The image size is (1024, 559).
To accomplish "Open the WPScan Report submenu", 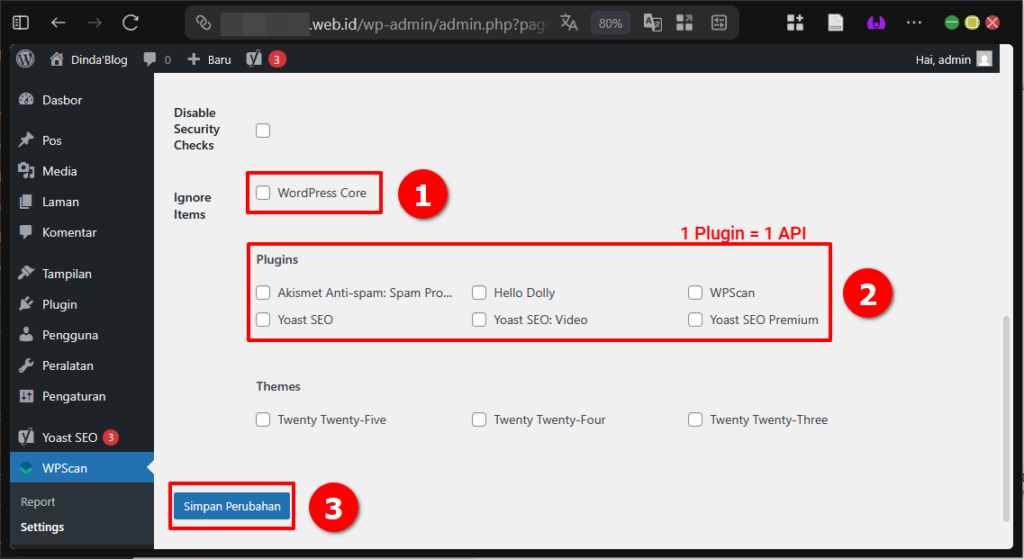I will (x=38, y=502).
